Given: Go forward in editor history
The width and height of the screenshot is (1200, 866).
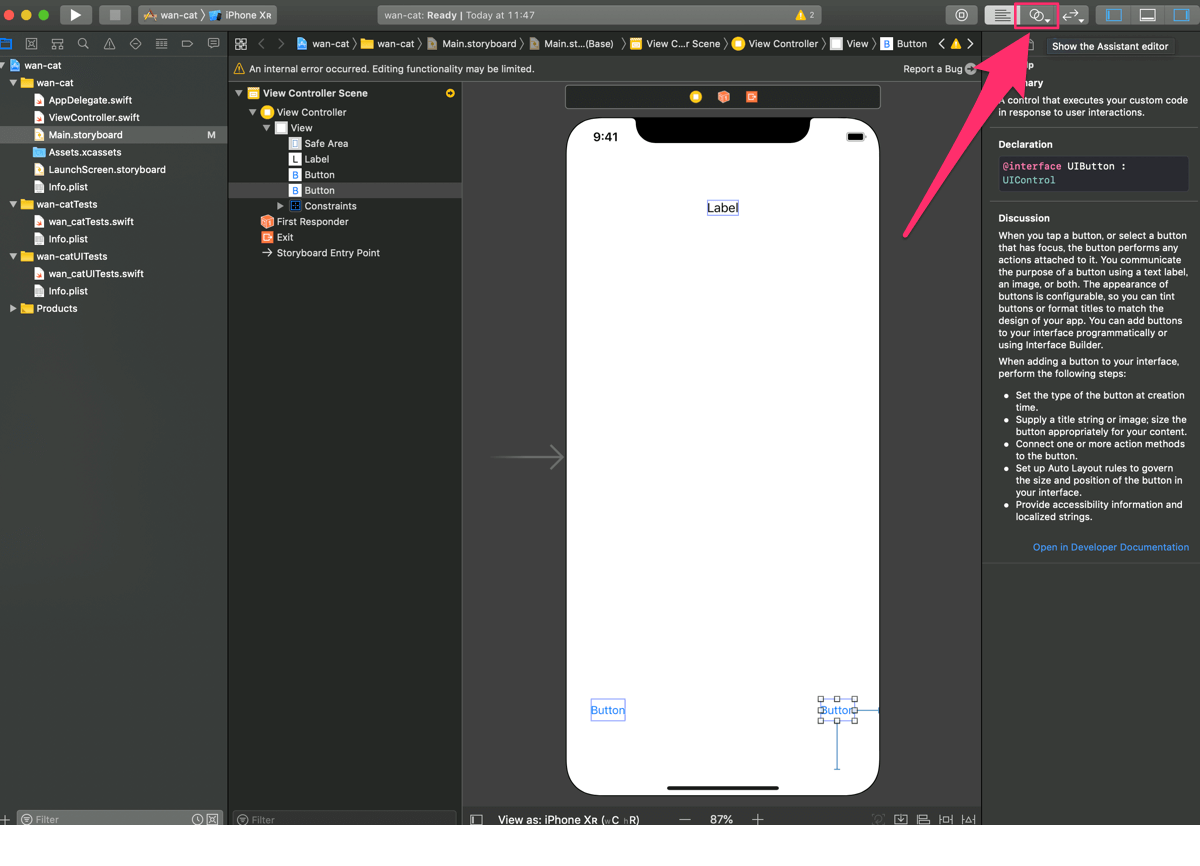Looking at the screenshot, I should (x=281, y=44).
